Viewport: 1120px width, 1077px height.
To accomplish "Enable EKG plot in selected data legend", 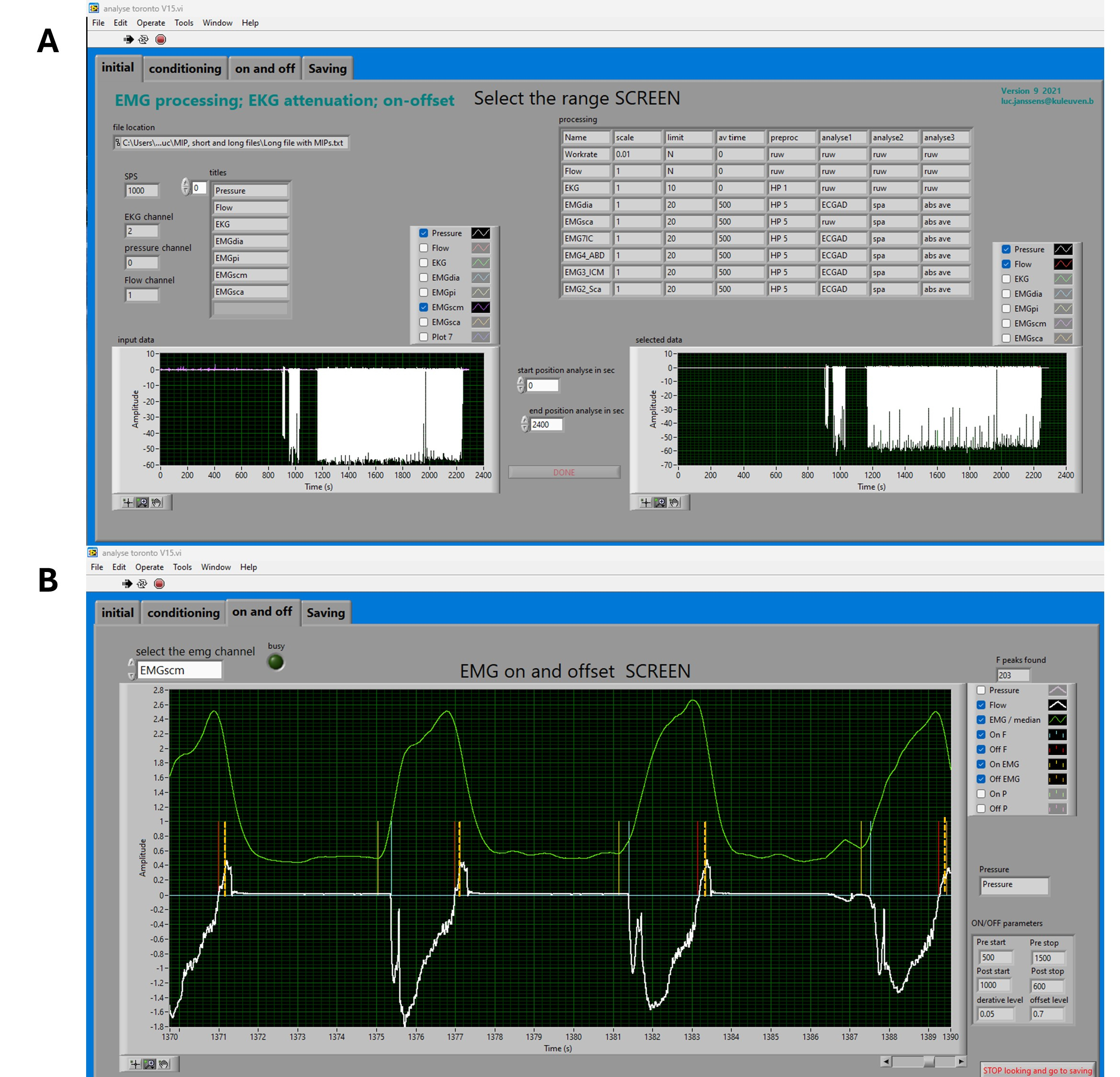I will tap(1006, 279).
